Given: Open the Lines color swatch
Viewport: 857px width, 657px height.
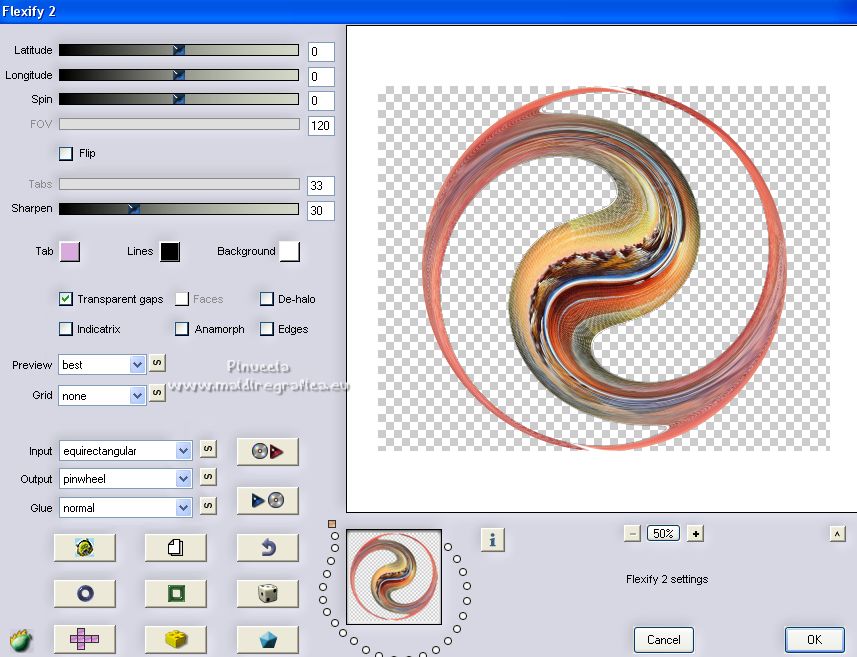Looking at the screenshot, I should pyautogui.click(x=170, y=252).
